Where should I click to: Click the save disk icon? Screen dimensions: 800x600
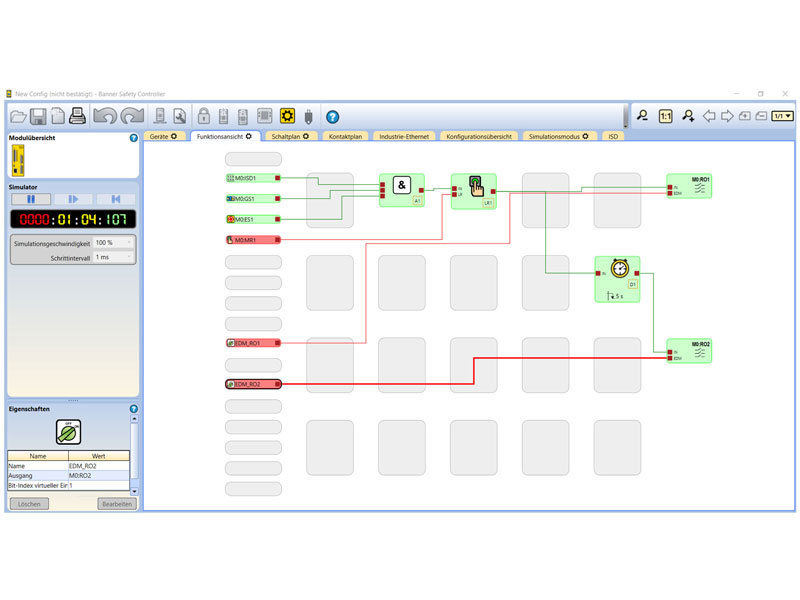38,116
